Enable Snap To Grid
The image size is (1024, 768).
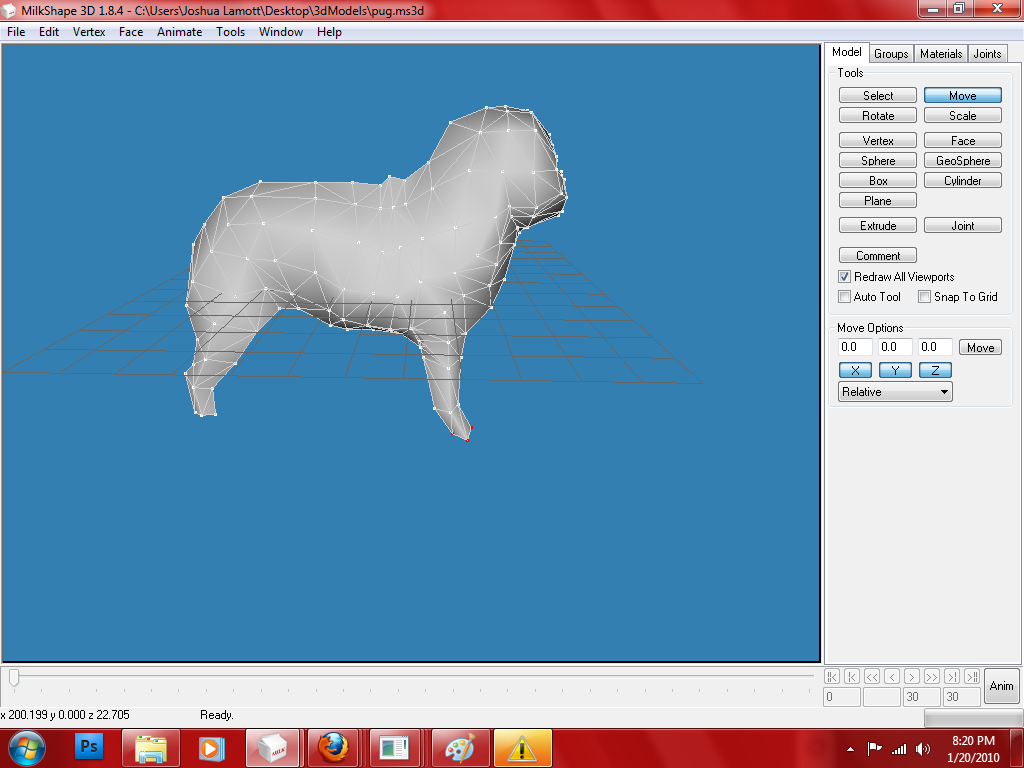tap(925, 296)
